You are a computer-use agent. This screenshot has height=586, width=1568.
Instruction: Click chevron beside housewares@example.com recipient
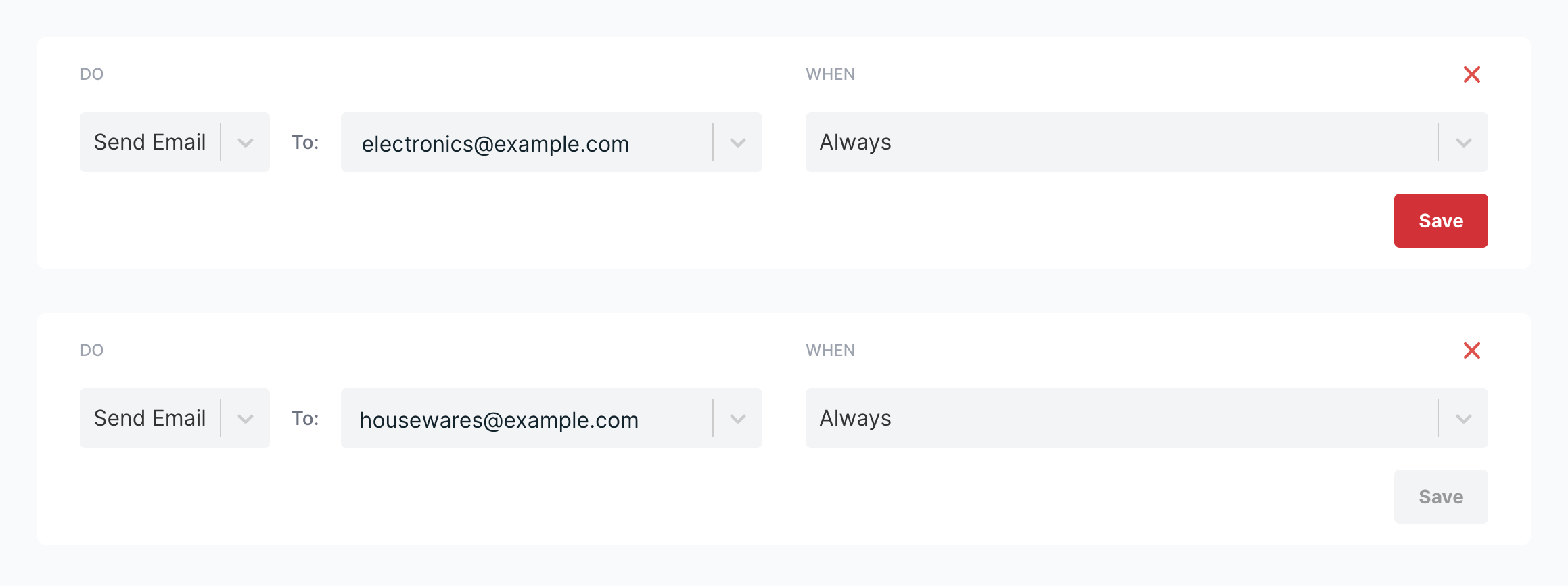(737, 419)
